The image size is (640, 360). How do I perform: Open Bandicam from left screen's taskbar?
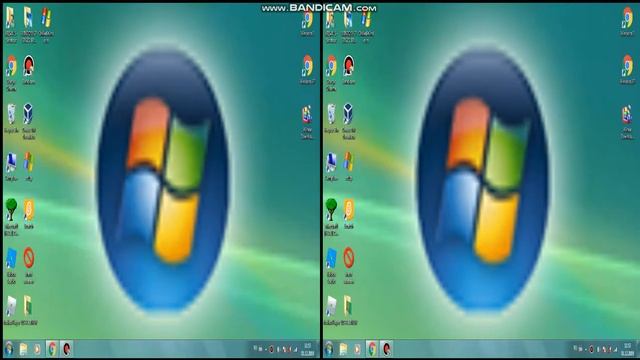point(67,349)
